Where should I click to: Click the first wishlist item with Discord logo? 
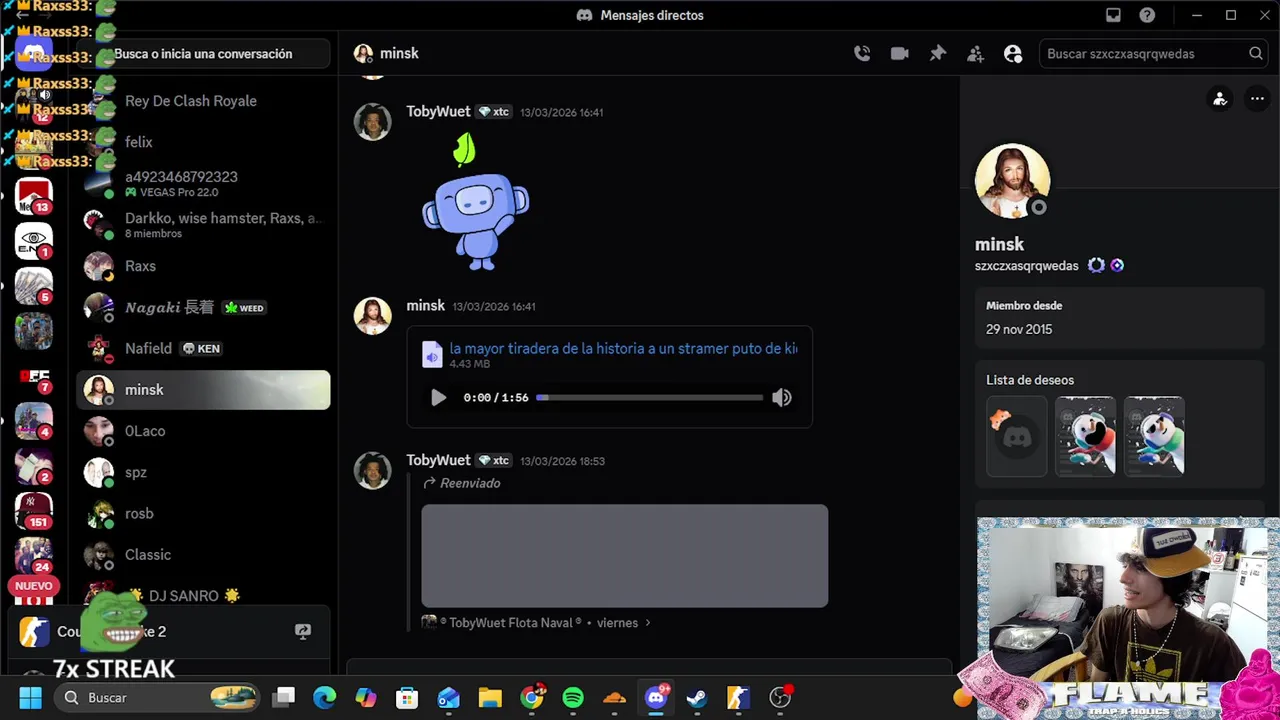(x=1016, y=436)
